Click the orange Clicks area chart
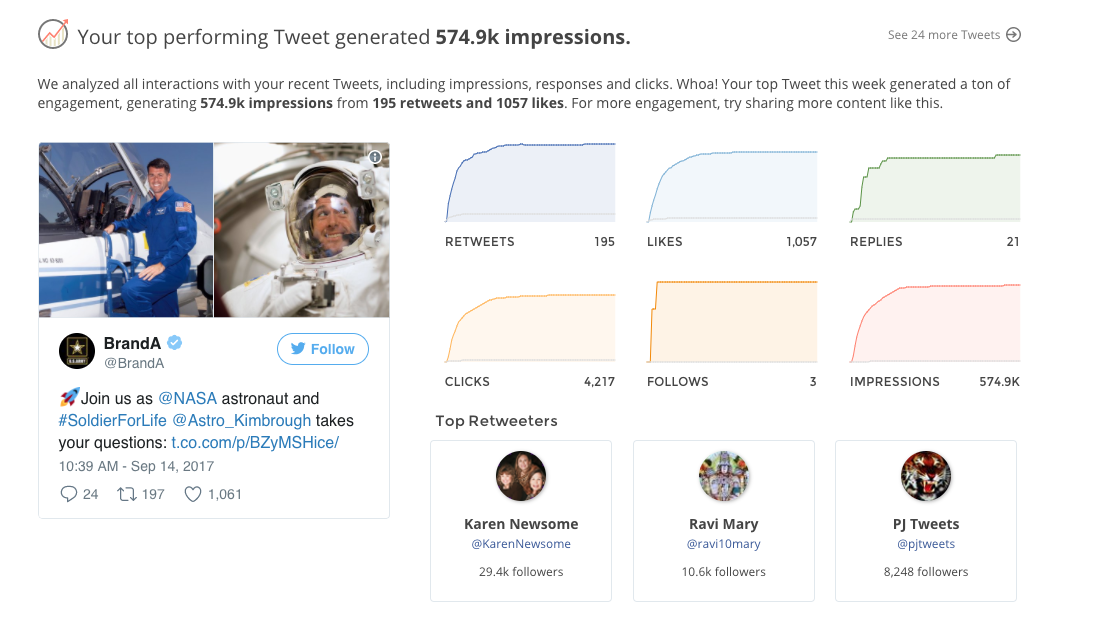This screenshot has width=1095, height=635. (x=530, y=328)
